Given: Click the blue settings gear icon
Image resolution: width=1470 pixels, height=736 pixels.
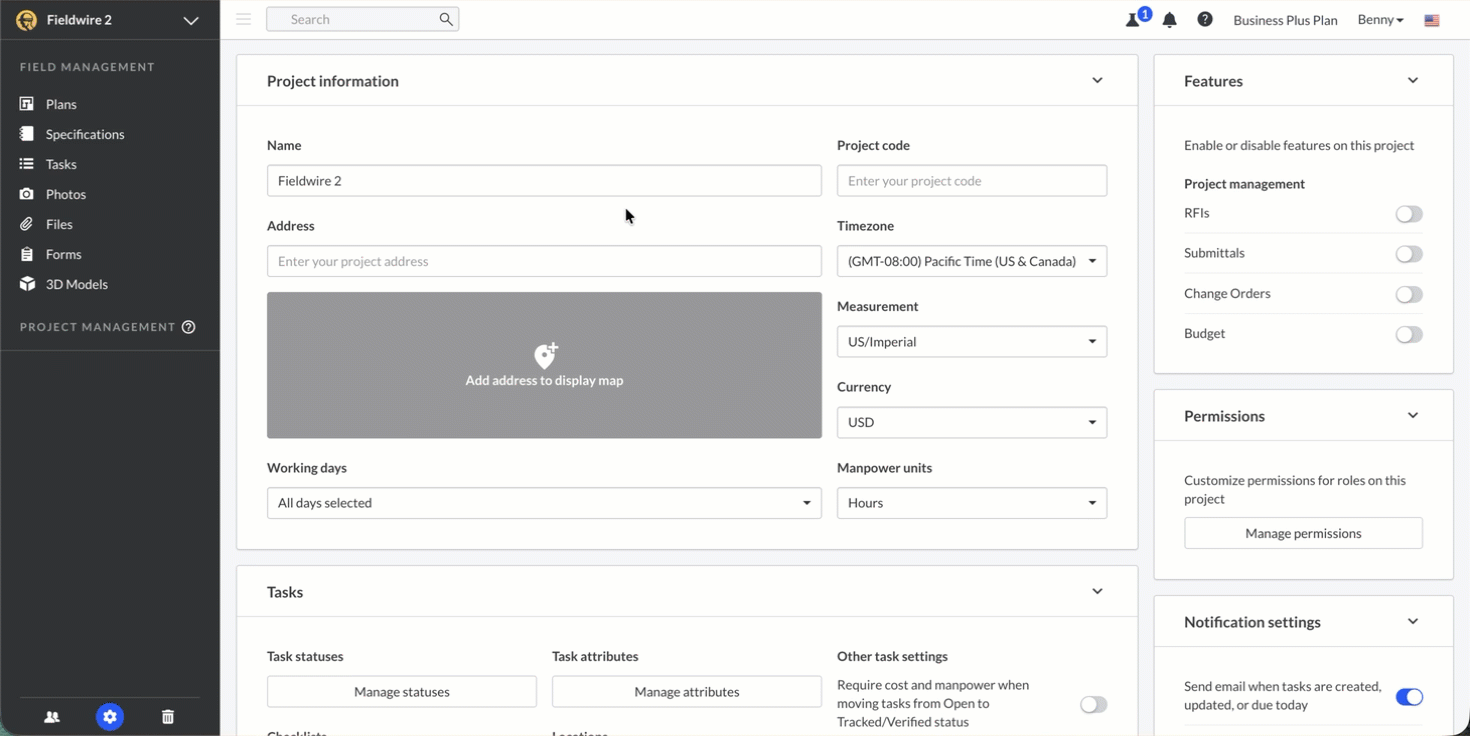Looking at the screenshot, I should tap(110, 717).
